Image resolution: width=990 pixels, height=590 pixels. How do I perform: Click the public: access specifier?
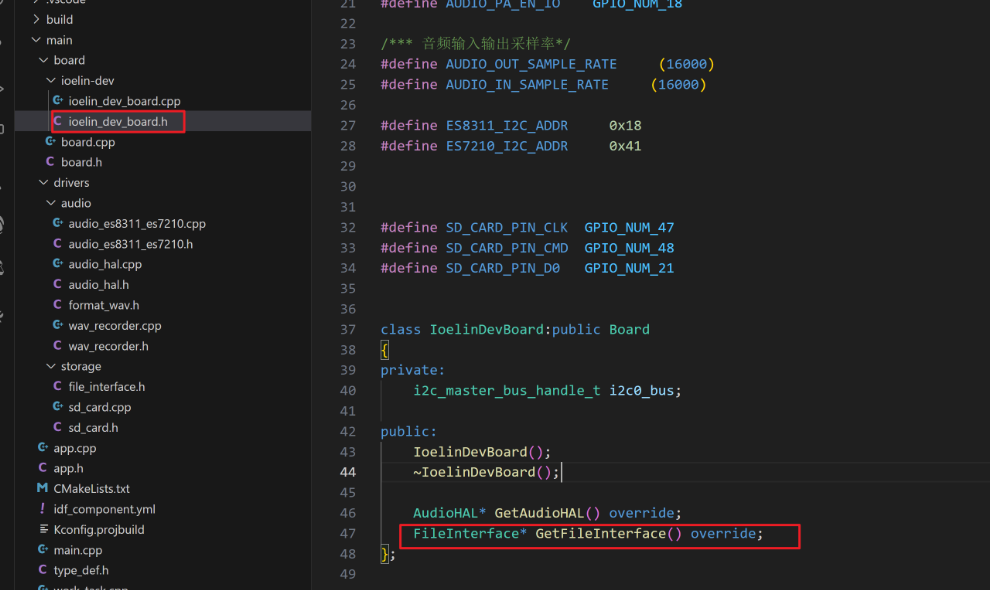pyautogui.click(x=408, y=431)
